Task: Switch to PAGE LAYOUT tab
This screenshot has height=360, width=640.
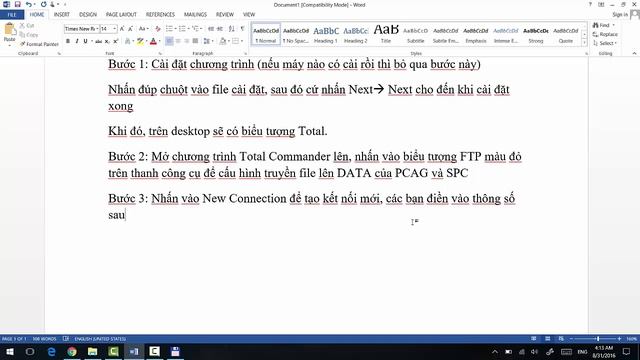Action: pos(121,15)
